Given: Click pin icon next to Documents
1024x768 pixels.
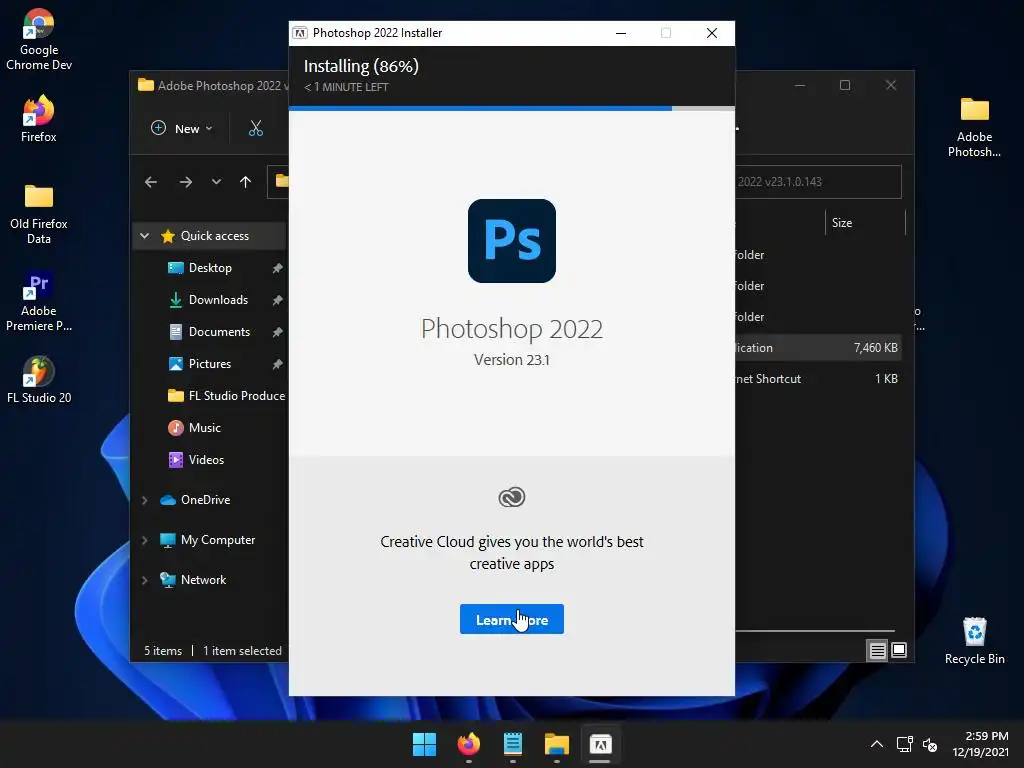Looking at the screenshot, I should pyautogui.click(x=278, y=332).
